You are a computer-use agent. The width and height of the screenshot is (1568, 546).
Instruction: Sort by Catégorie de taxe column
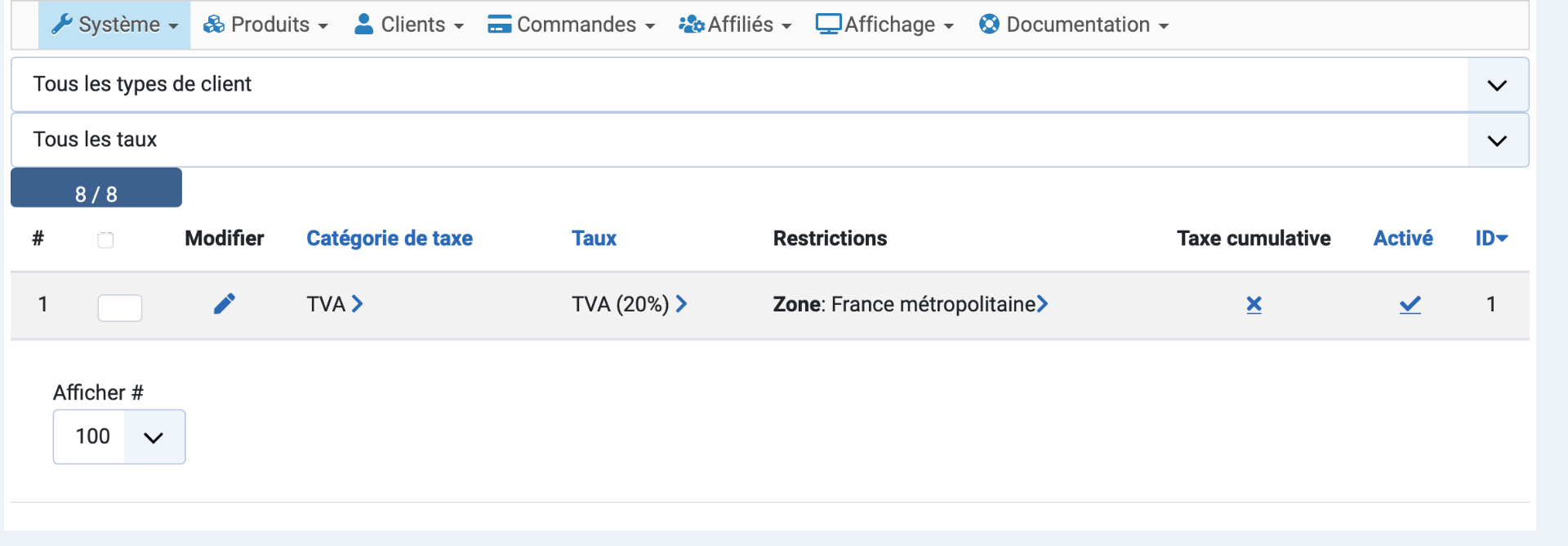click(390, 239)
